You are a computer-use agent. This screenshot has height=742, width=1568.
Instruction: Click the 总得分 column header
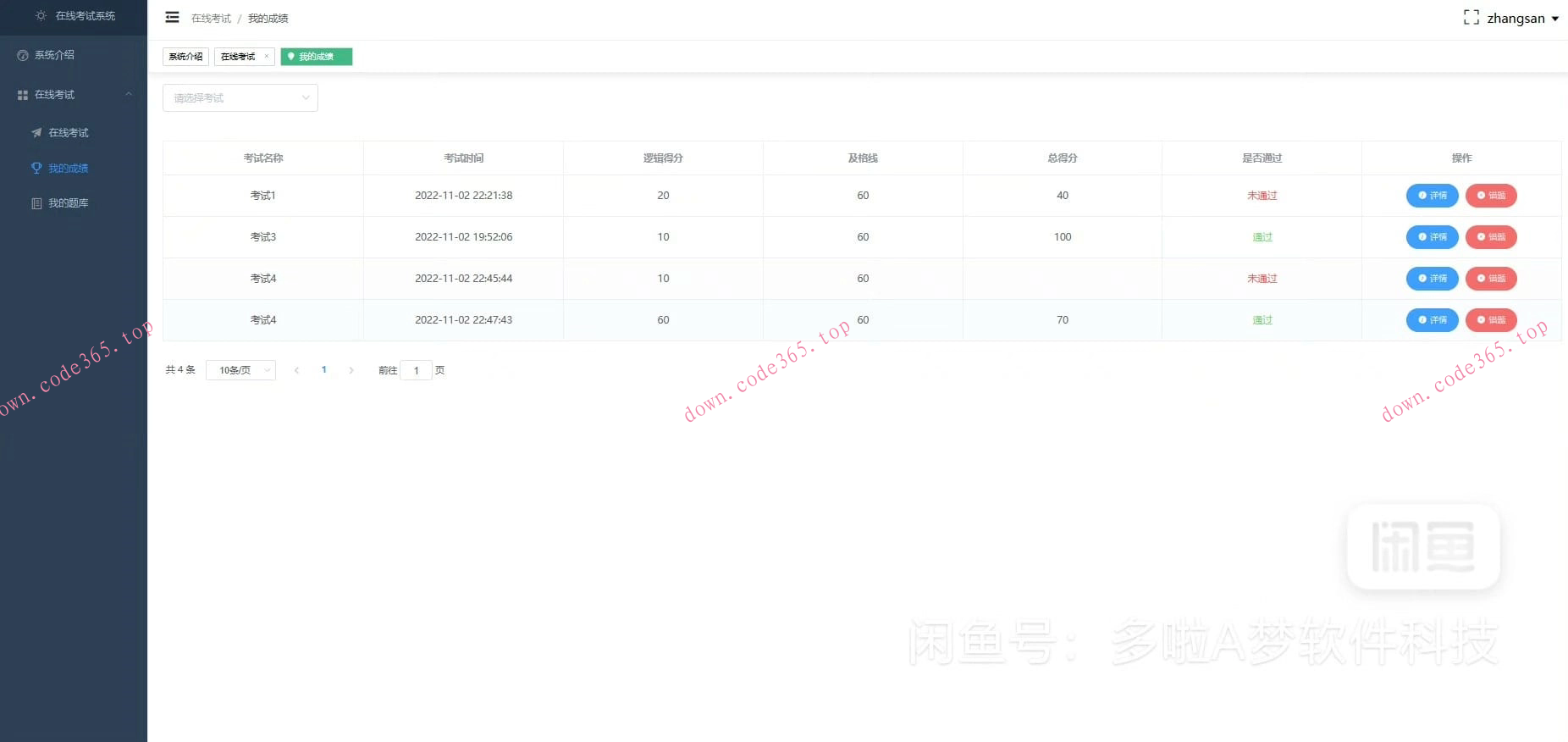1063,158
